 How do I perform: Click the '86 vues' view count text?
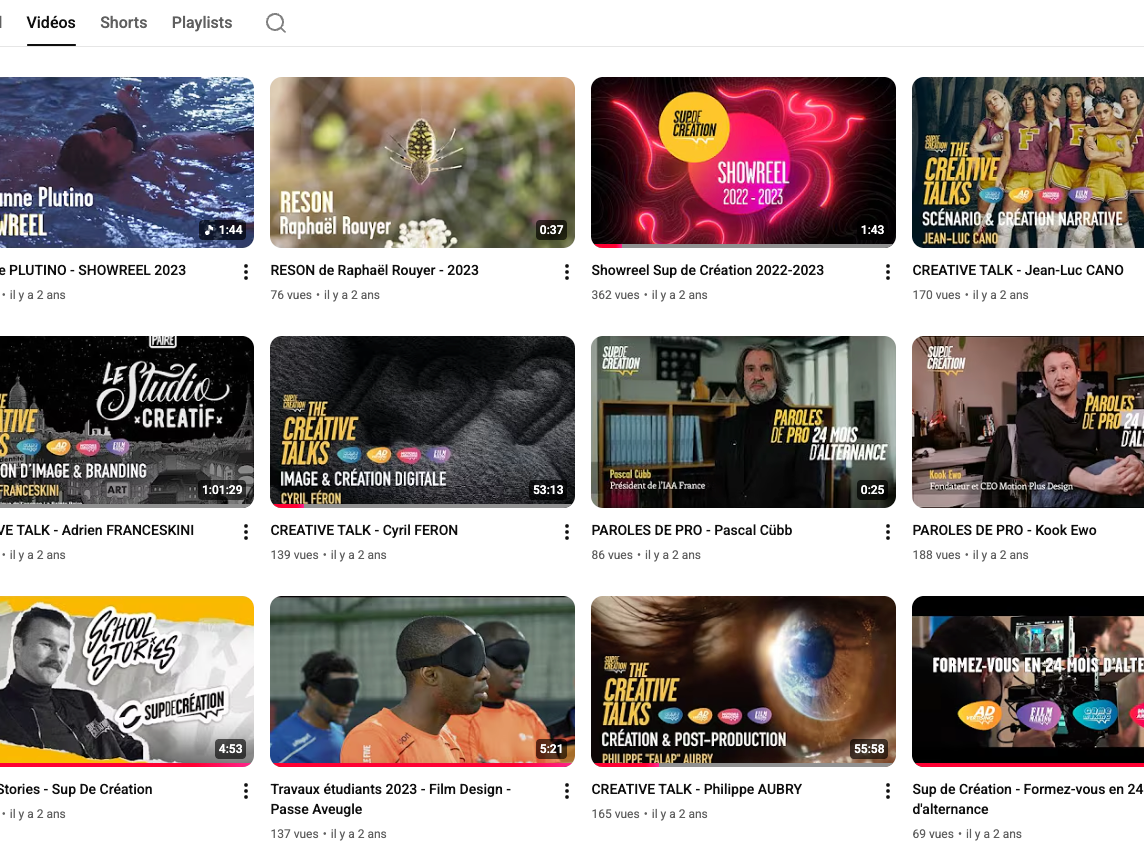tap(612, 554)
